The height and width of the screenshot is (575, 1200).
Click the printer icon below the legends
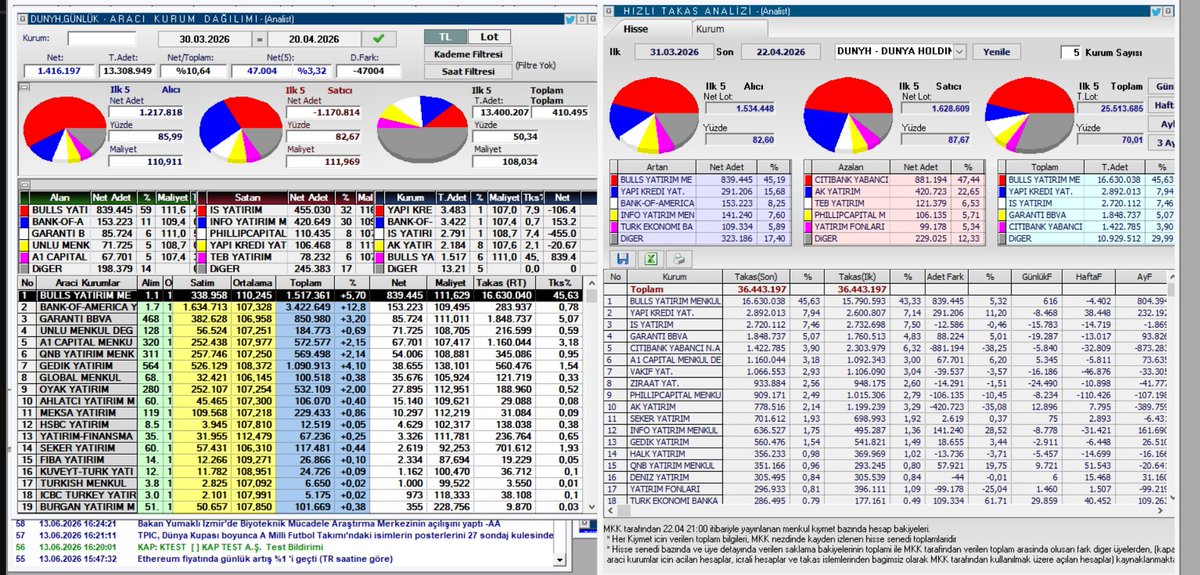(678, 258)
